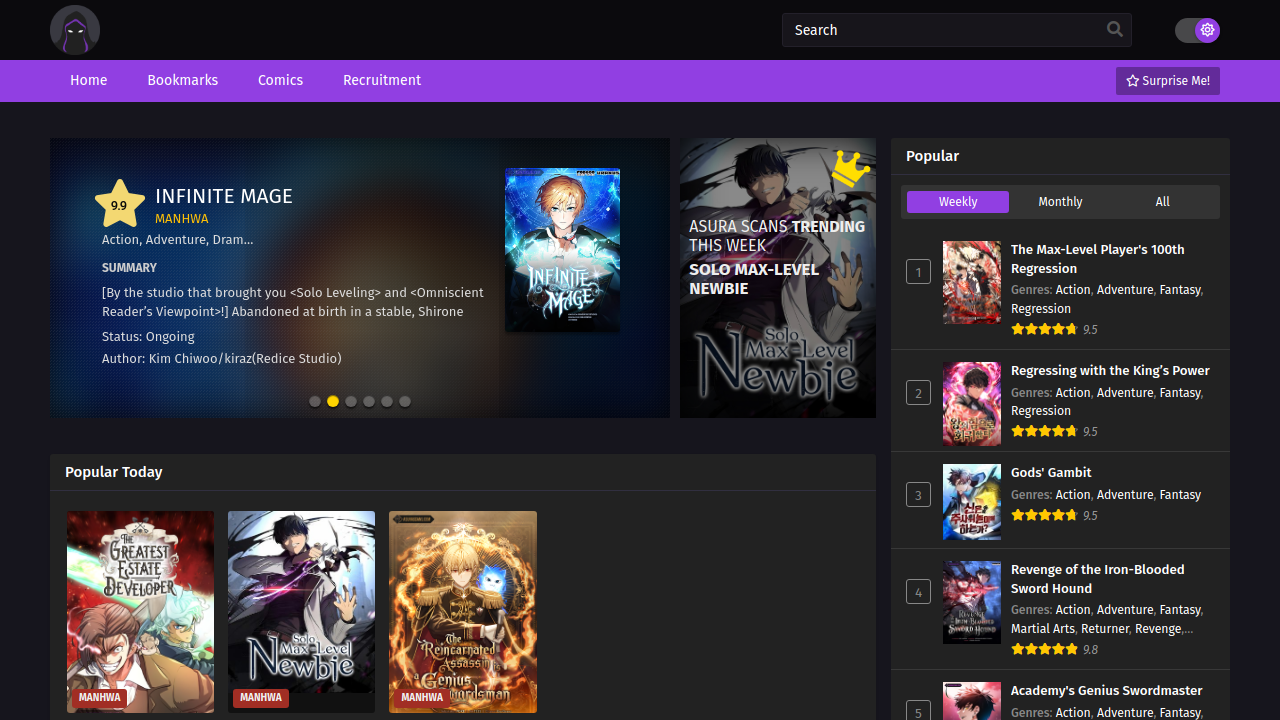1280x720 pixels.
Task: Select the first carousel dot
Action: click(315, 401)
